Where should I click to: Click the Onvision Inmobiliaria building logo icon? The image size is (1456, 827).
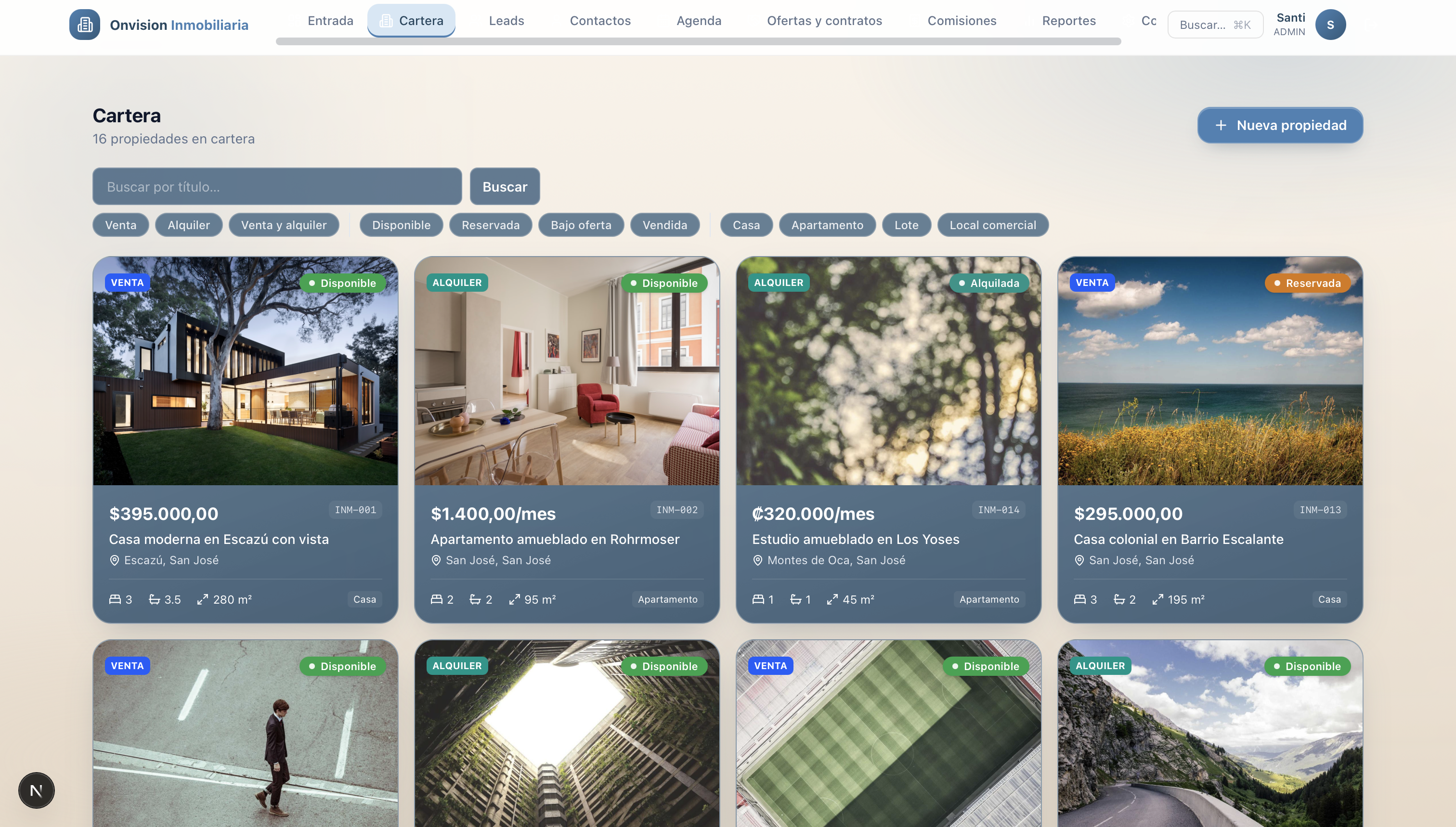pos(85,25)
